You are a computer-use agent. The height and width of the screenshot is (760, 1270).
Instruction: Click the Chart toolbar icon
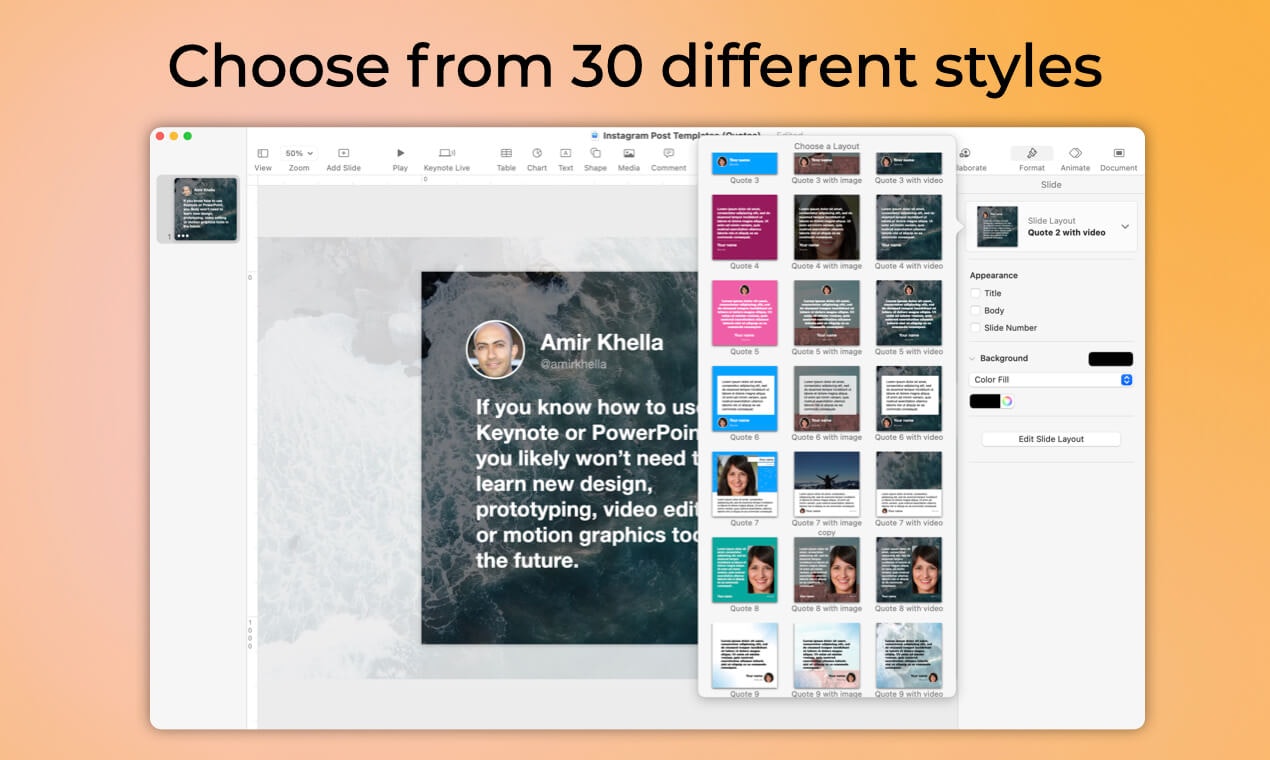537,153
